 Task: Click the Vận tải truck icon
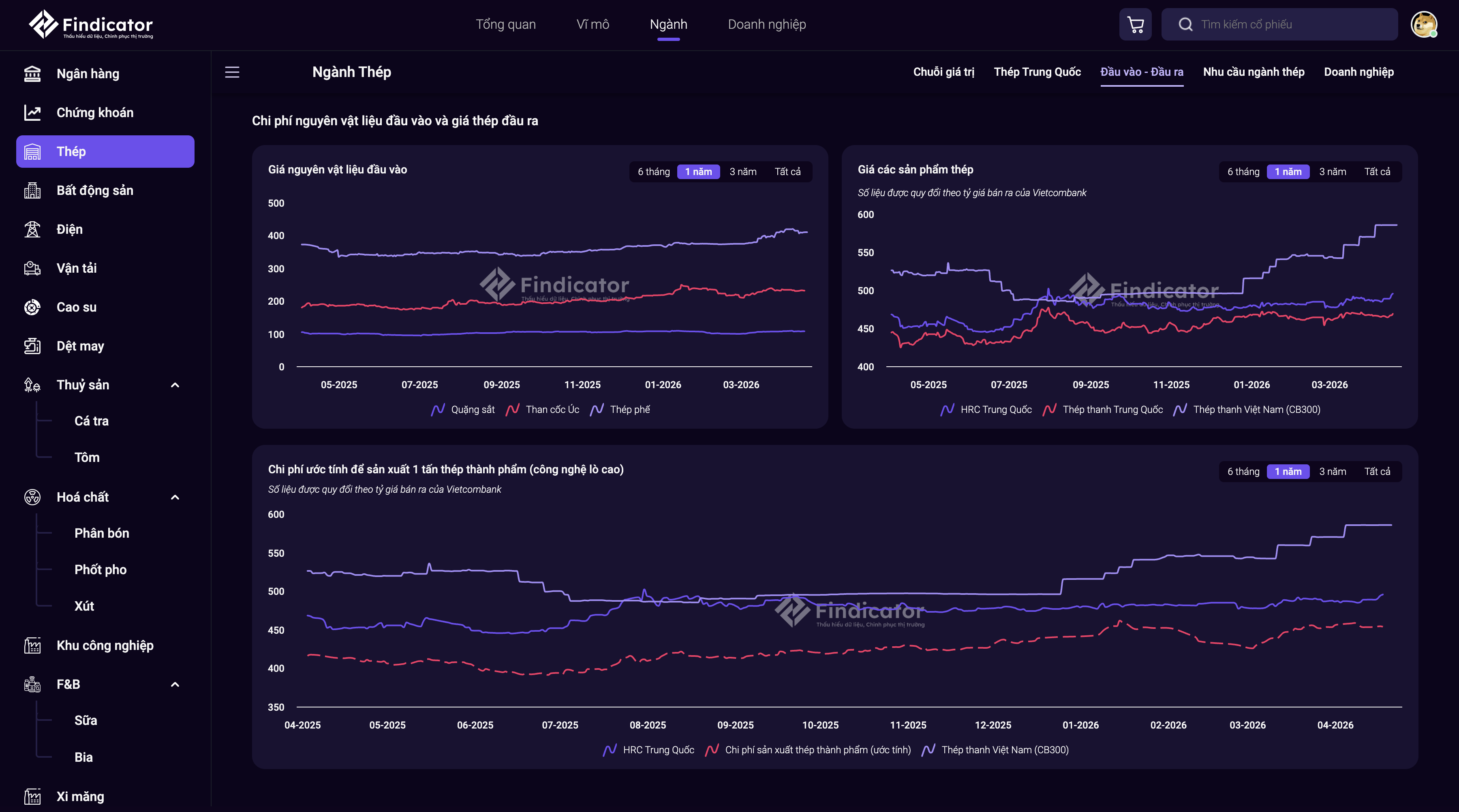click(32, 268)
